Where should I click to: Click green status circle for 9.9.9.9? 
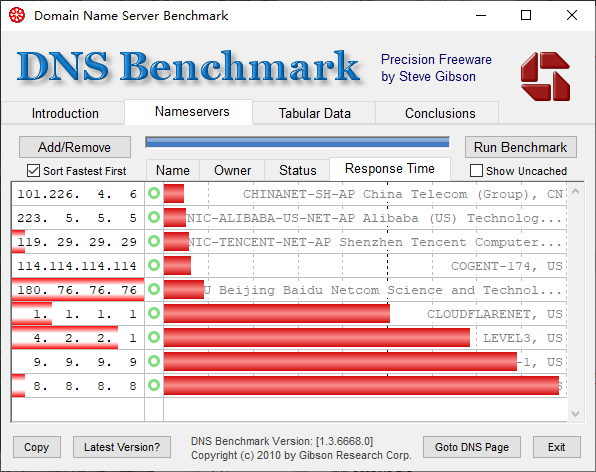click(x=154, y=361)
